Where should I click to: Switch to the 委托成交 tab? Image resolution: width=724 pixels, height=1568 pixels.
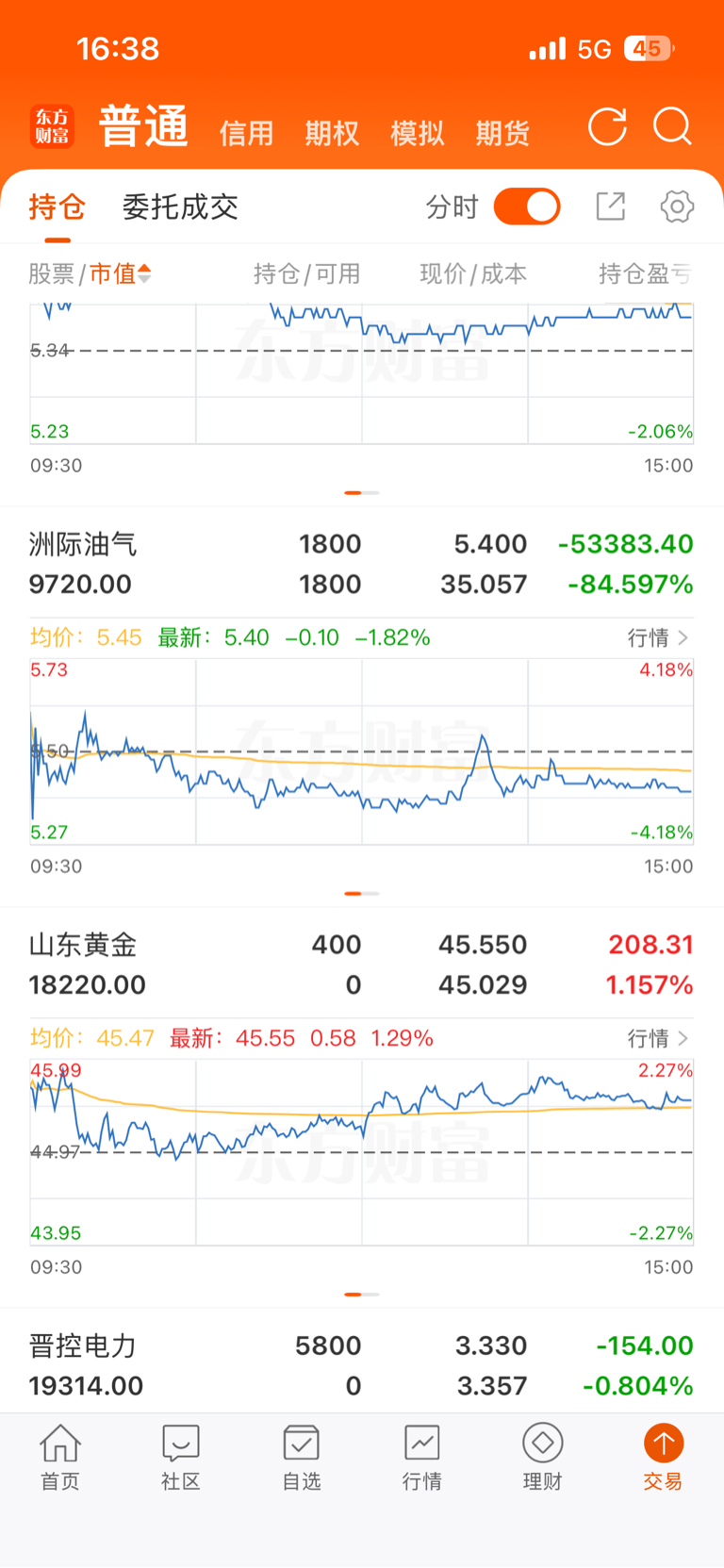(x=180, y=206)
